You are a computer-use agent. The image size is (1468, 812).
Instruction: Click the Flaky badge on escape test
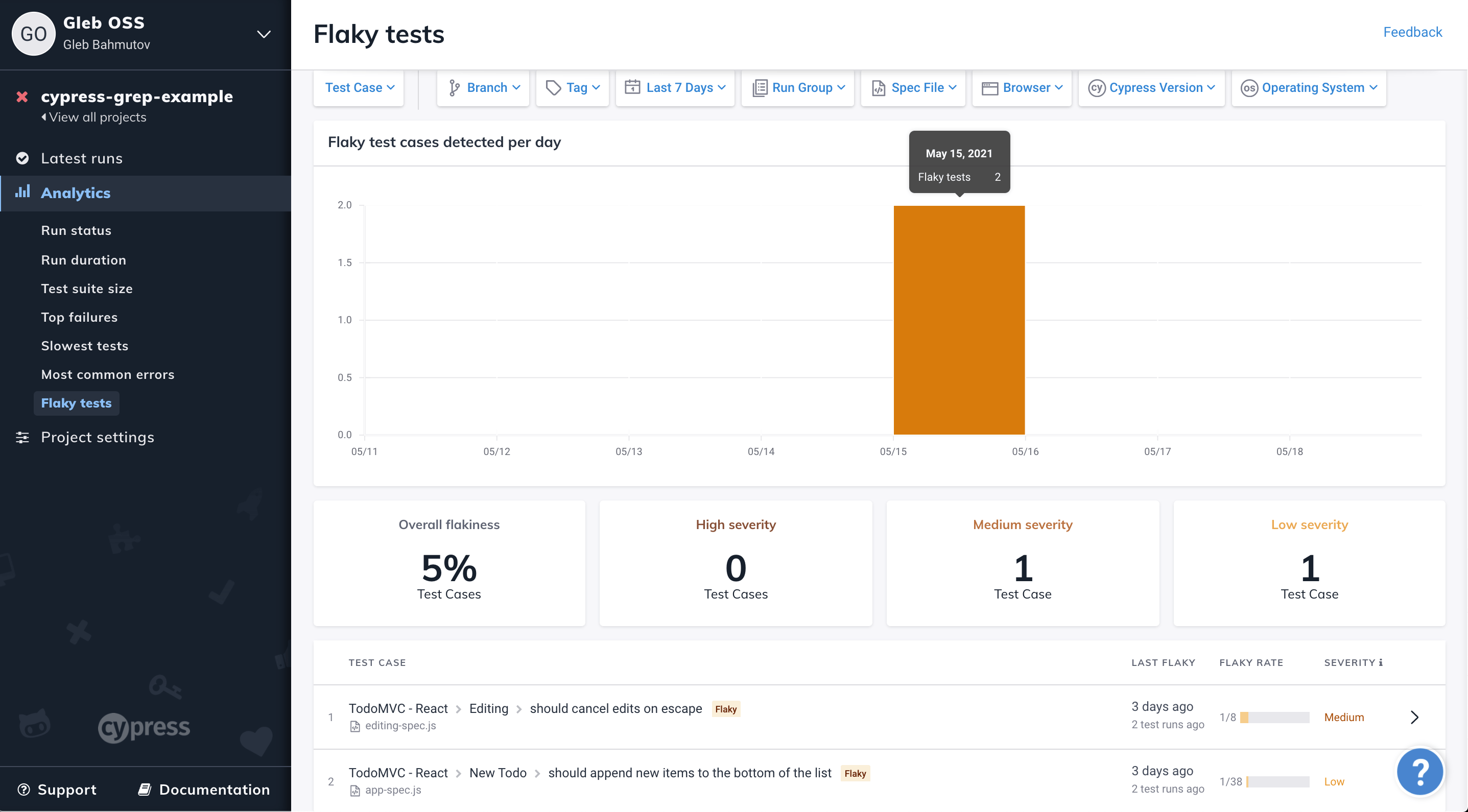pos(725,709)
